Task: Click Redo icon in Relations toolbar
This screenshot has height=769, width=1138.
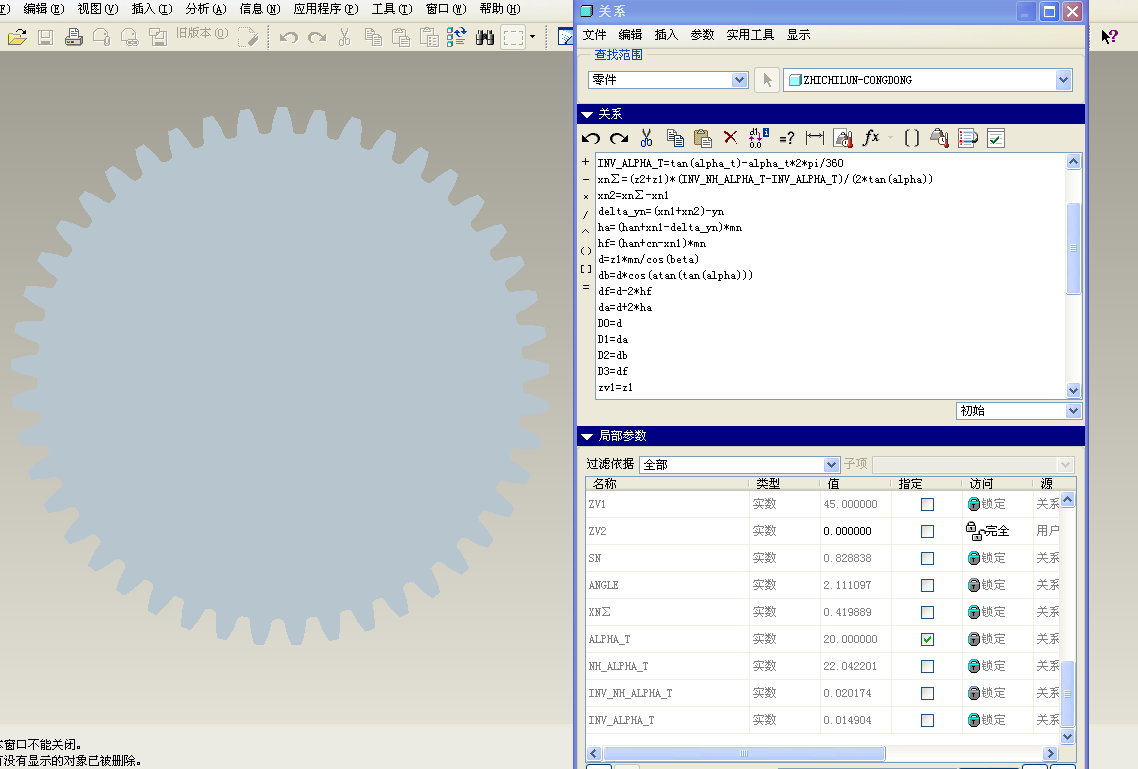Action: click(x=618, y=138)
